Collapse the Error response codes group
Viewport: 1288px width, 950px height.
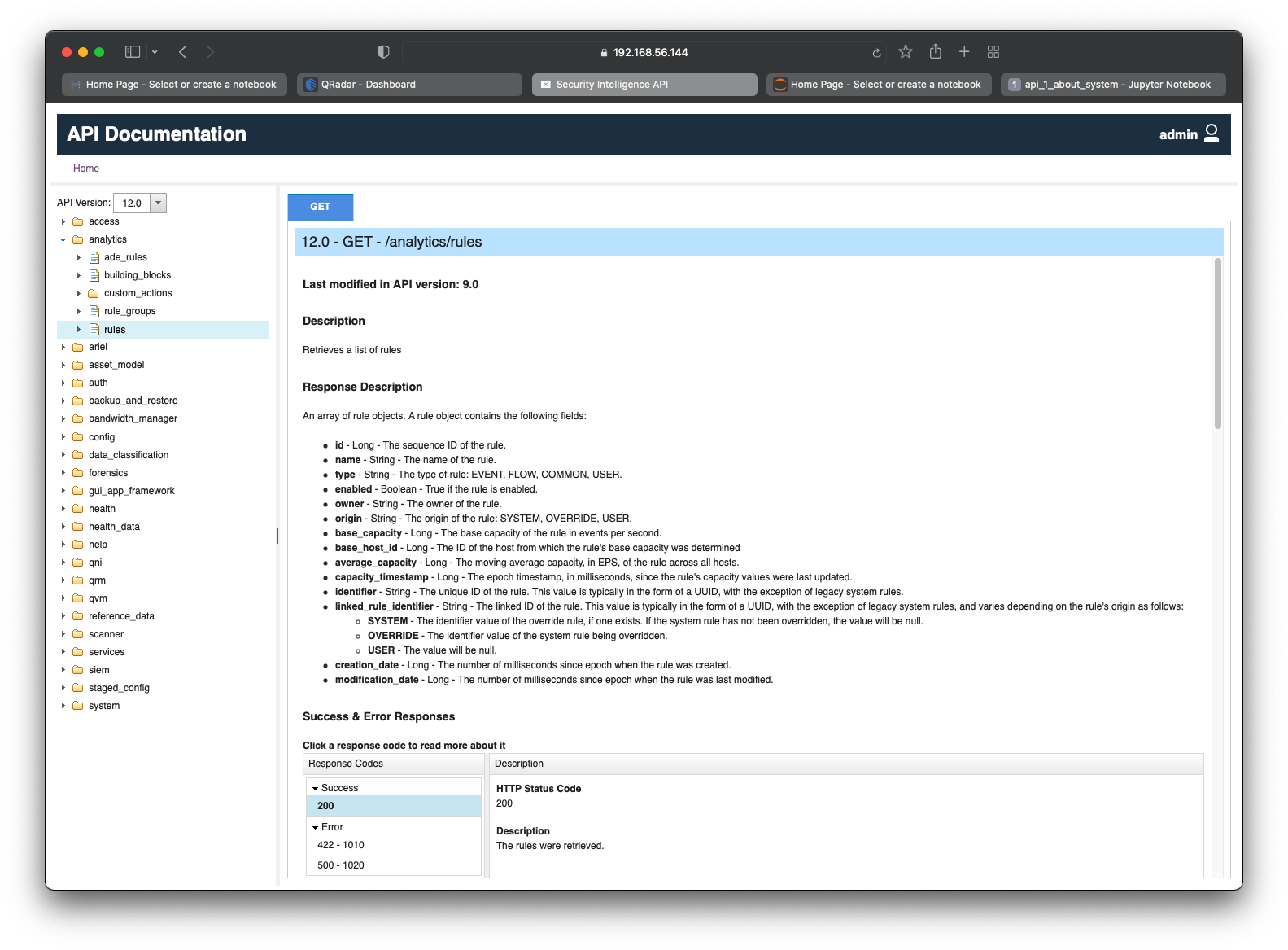point(316,827)
